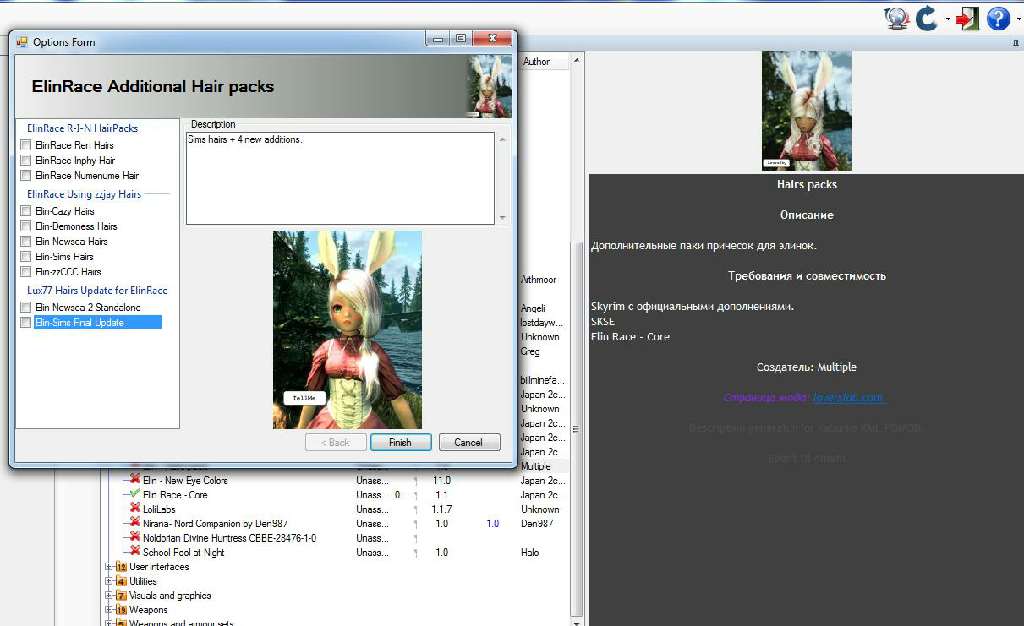Click the User interfaces category folder icon

tap(121, 567)
